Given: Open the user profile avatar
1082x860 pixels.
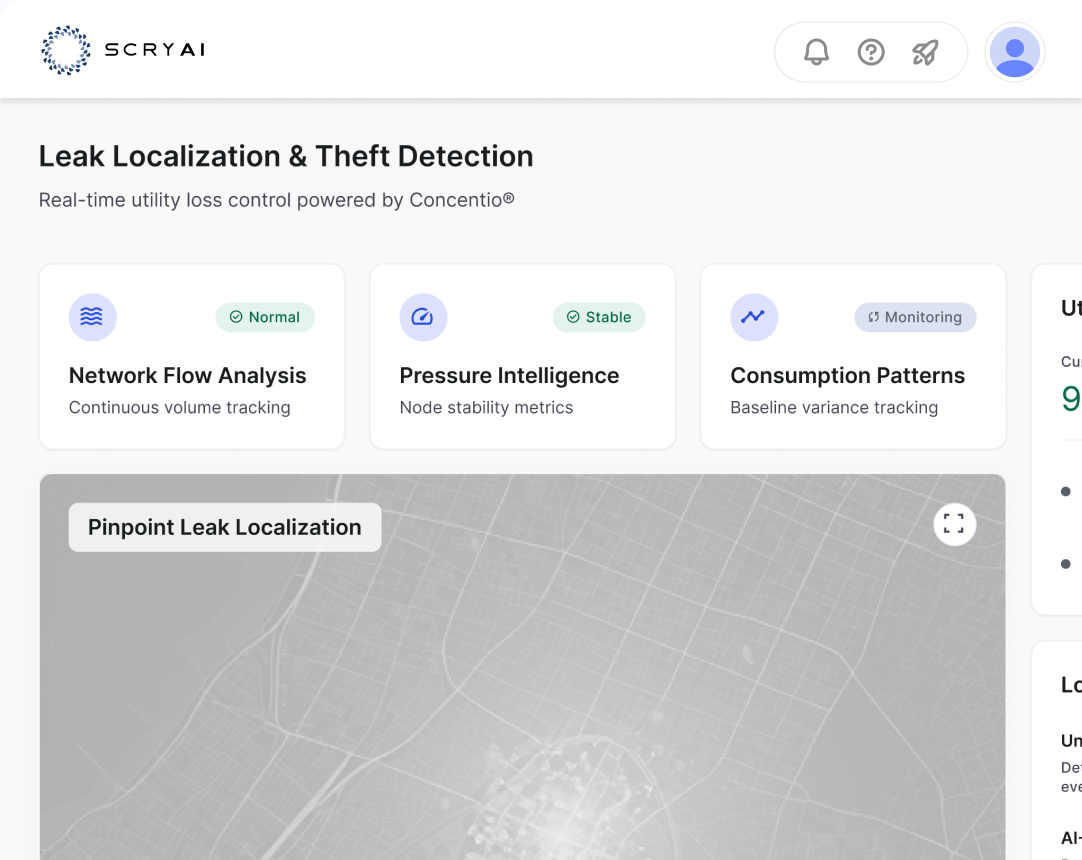Looking at the screenshot, I should [1014, 52].
